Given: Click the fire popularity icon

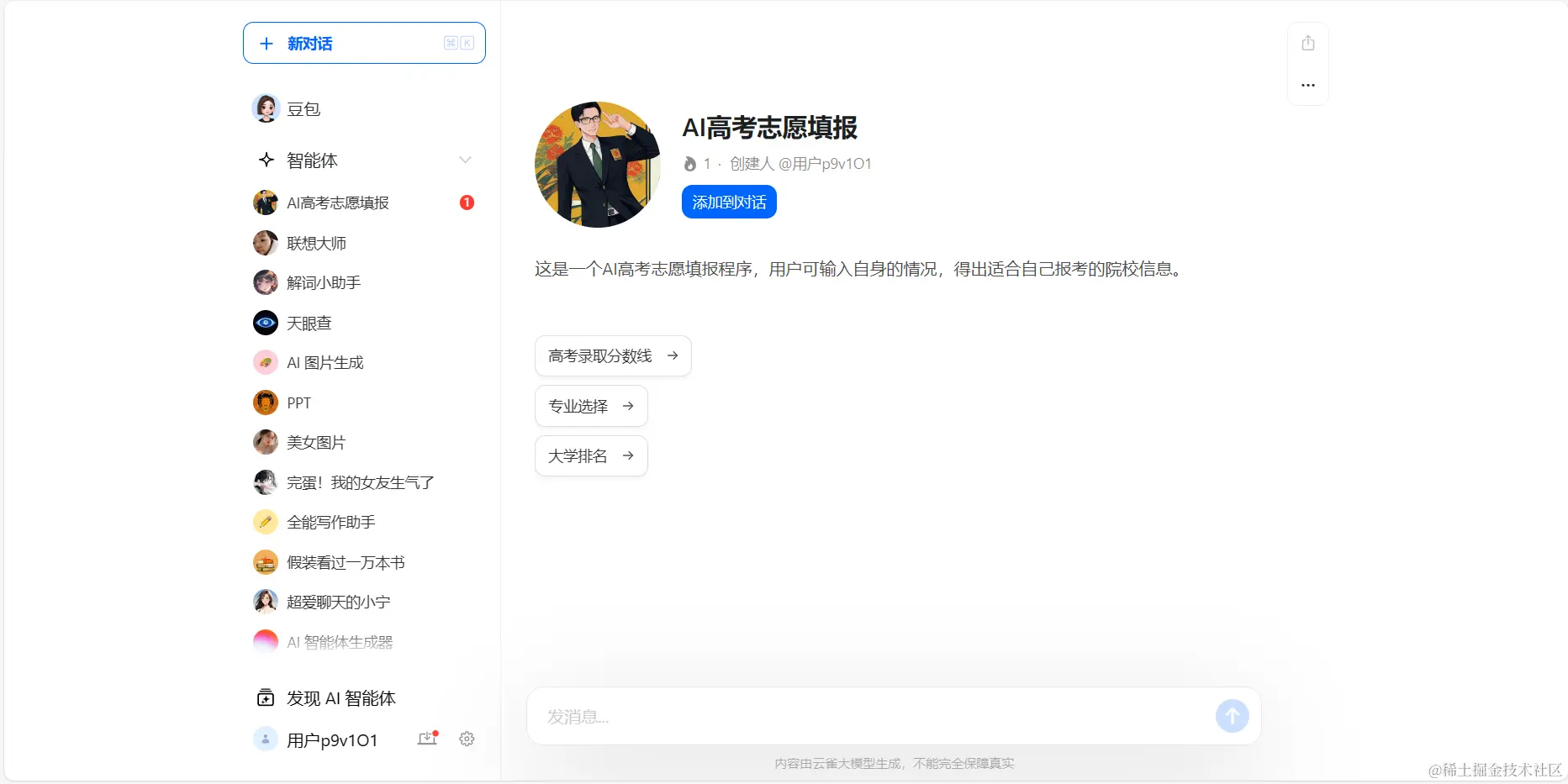Looking at the screenshot, I should tap(690, 164).
